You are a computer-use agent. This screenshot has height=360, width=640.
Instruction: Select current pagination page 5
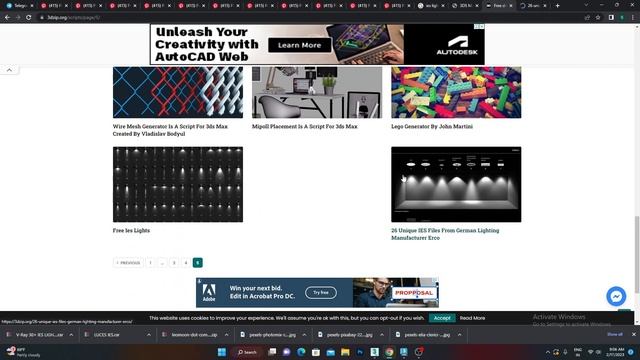[198, 263]
